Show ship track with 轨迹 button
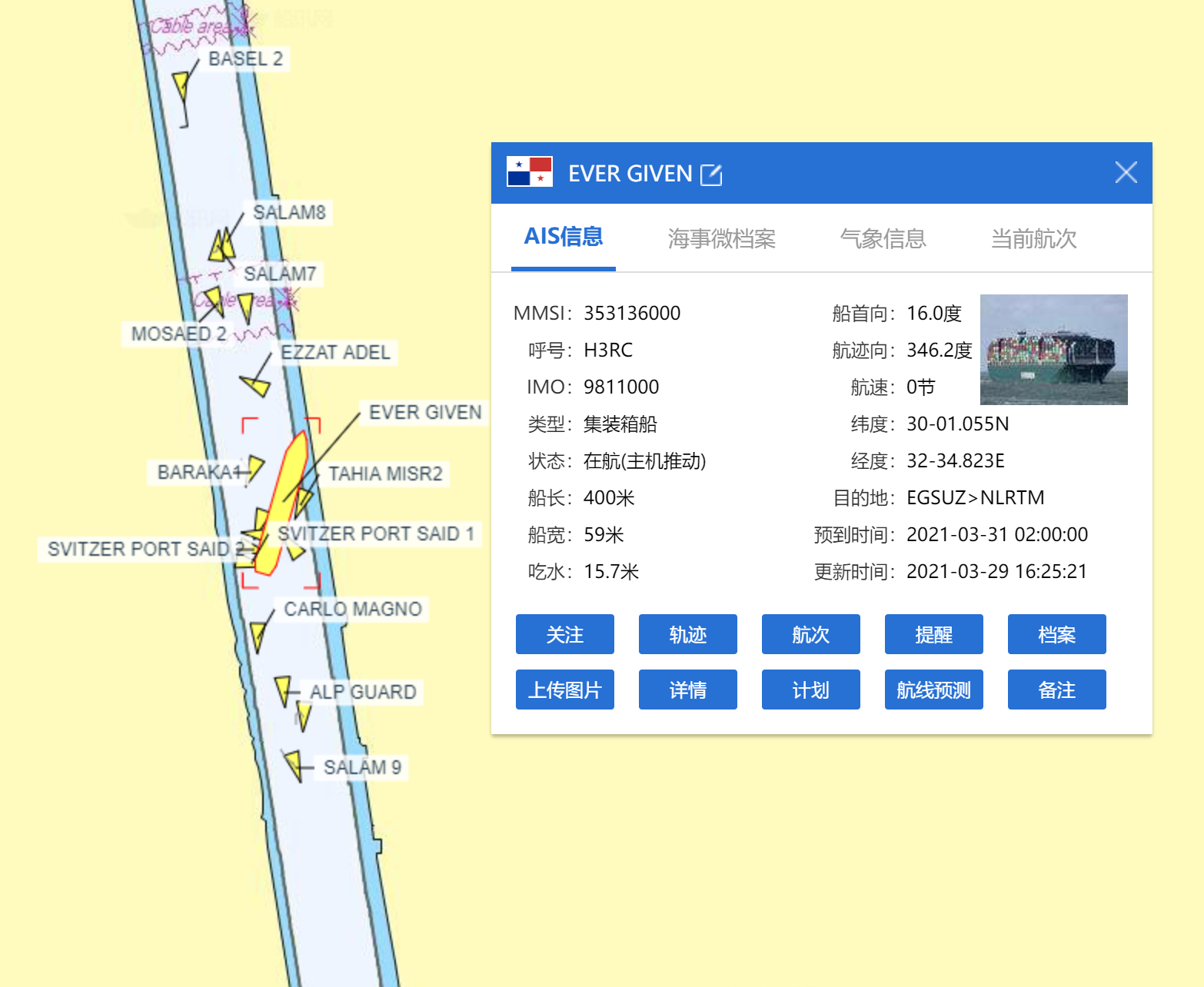This screenshot has height=987, width=1204. pyautogui.click(x=687, y=634)
